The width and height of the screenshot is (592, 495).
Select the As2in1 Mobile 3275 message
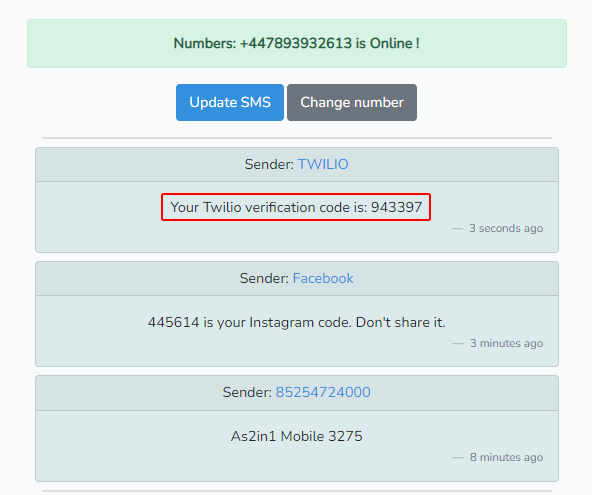click(x=297, y=436)
